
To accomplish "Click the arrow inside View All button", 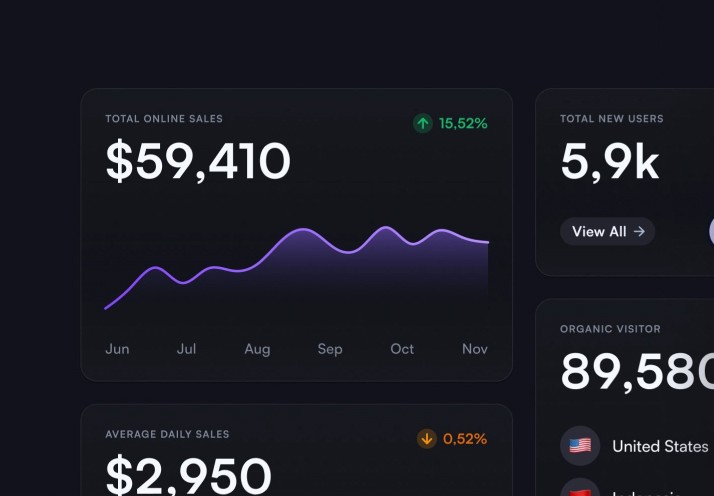I will [x=639, y=231].
